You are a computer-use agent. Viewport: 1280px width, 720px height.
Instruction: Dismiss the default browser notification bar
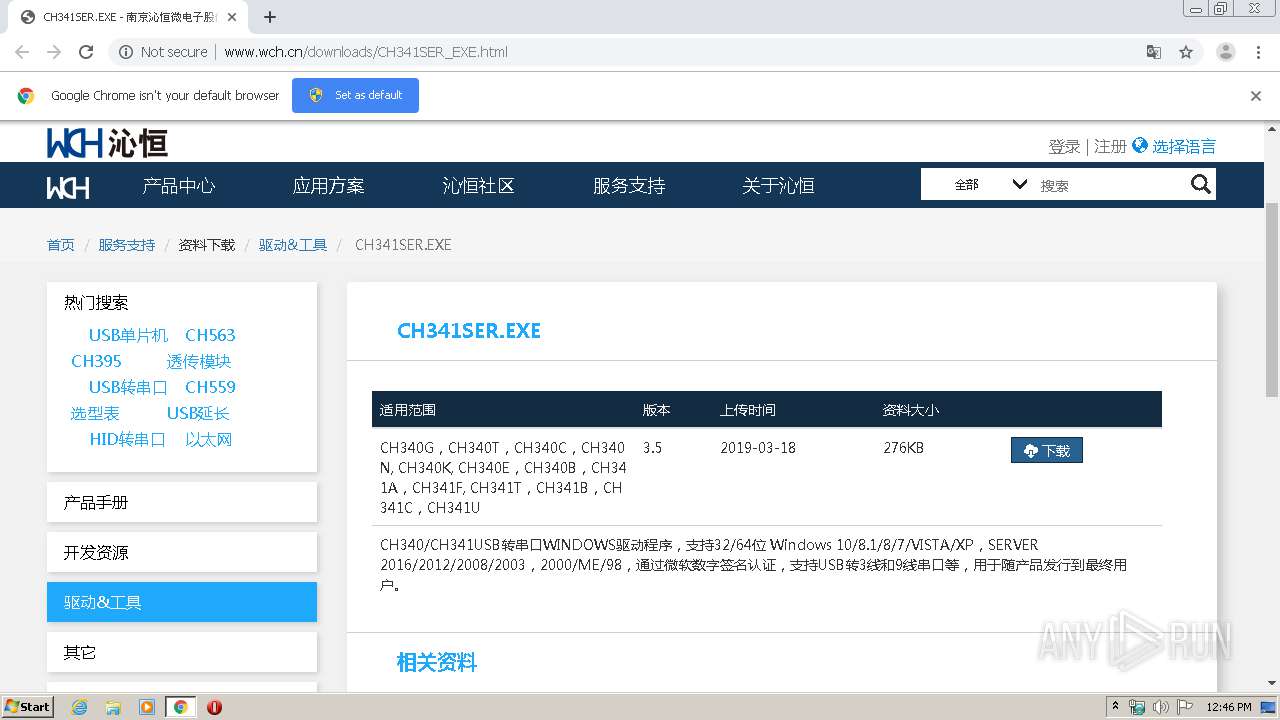(1256, 96)
